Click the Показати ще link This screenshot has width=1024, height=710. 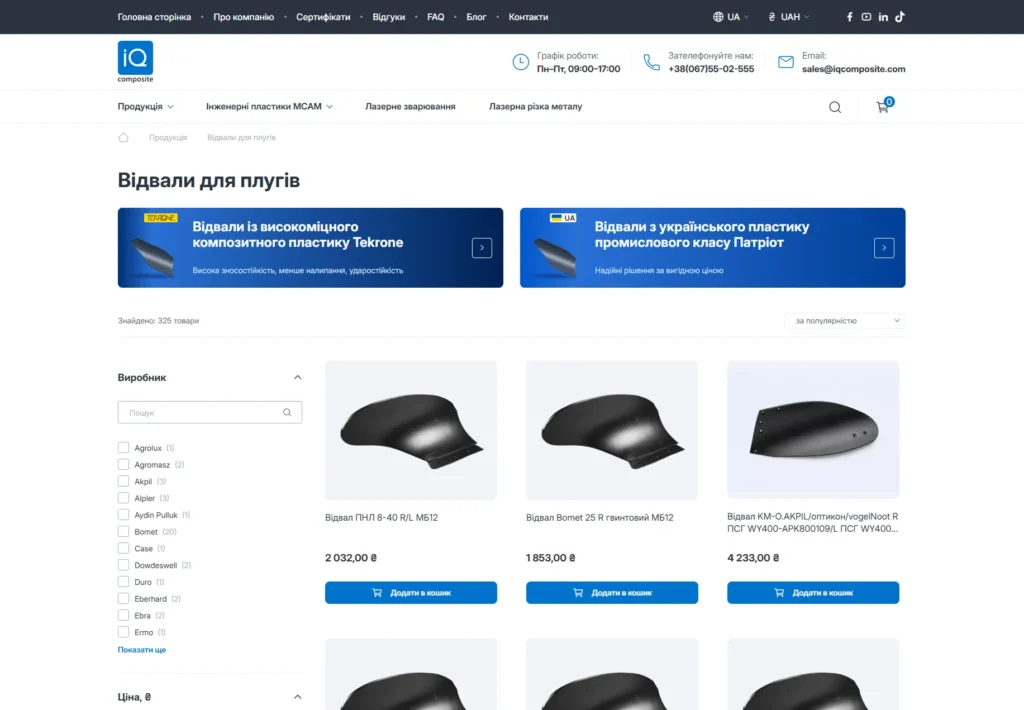(x=142, y=650)
